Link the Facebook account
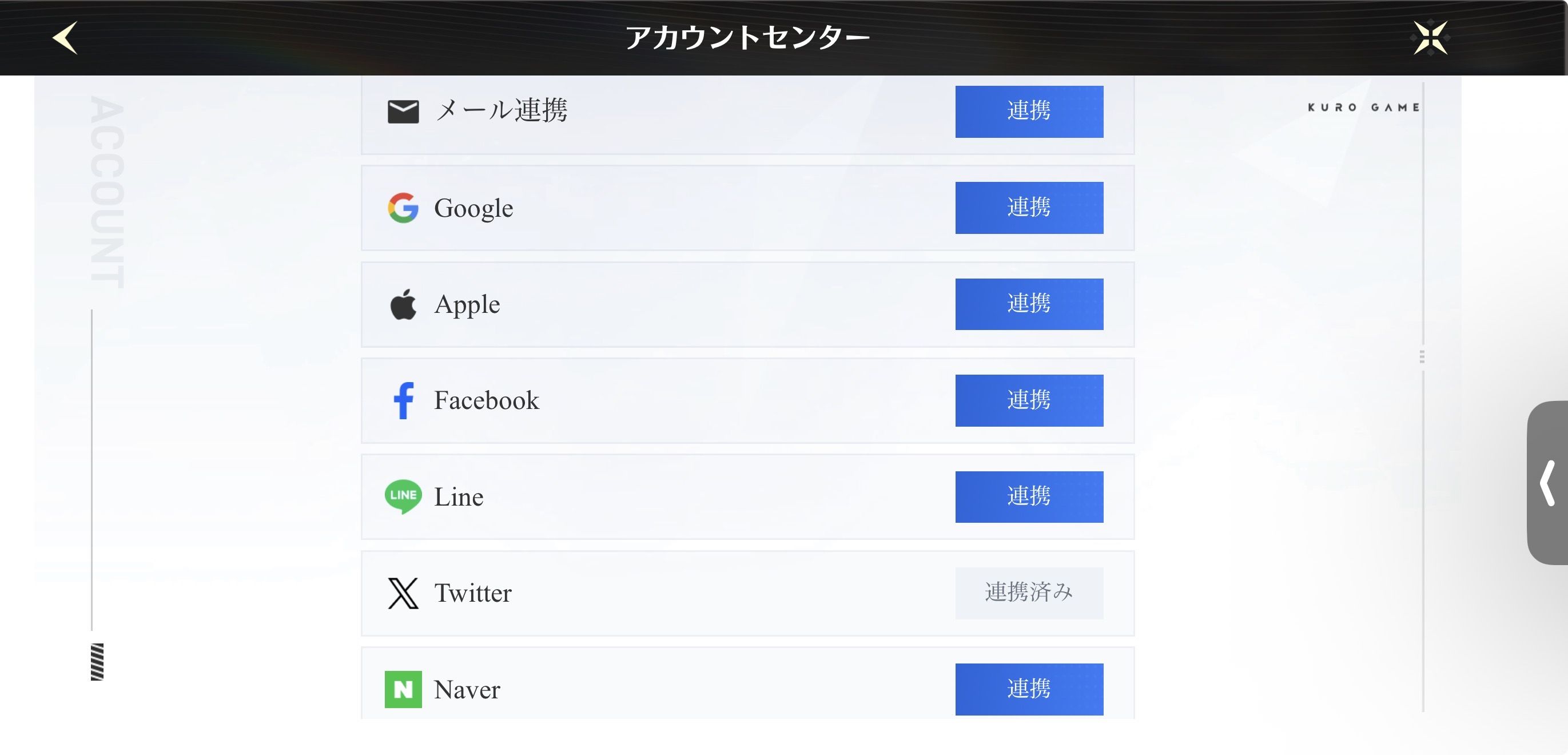 tap(1029, 400)
